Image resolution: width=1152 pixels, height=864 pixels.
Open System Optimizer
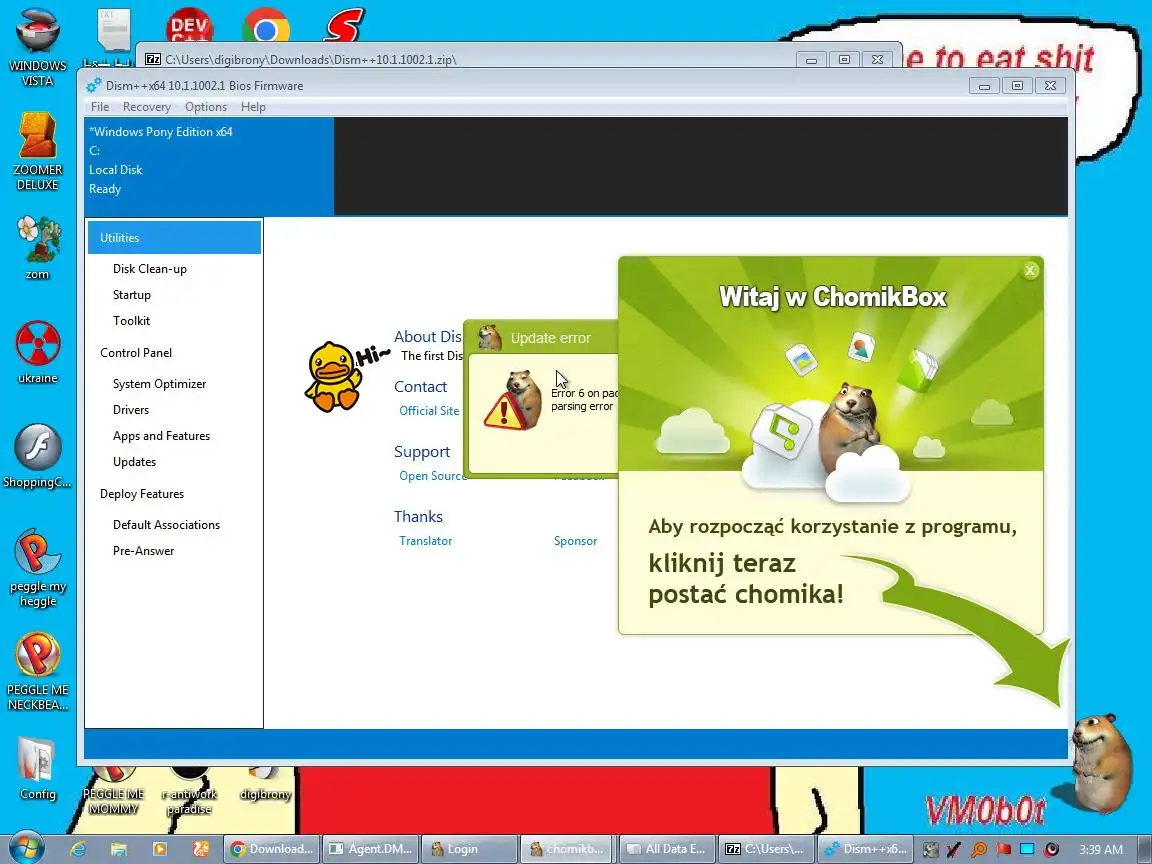pos(159,384)
